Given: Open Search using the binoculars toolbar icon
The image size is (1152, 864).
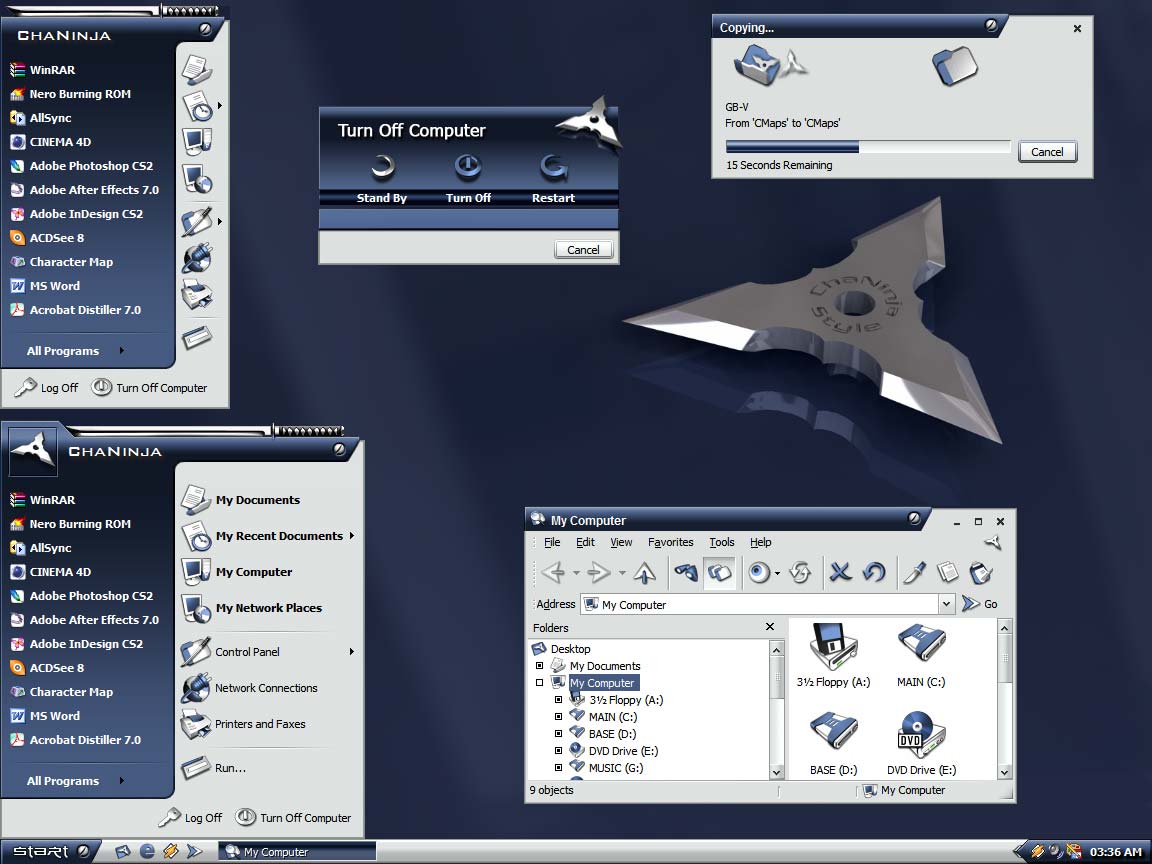Looking at the screenshot, I should (686, 572).
